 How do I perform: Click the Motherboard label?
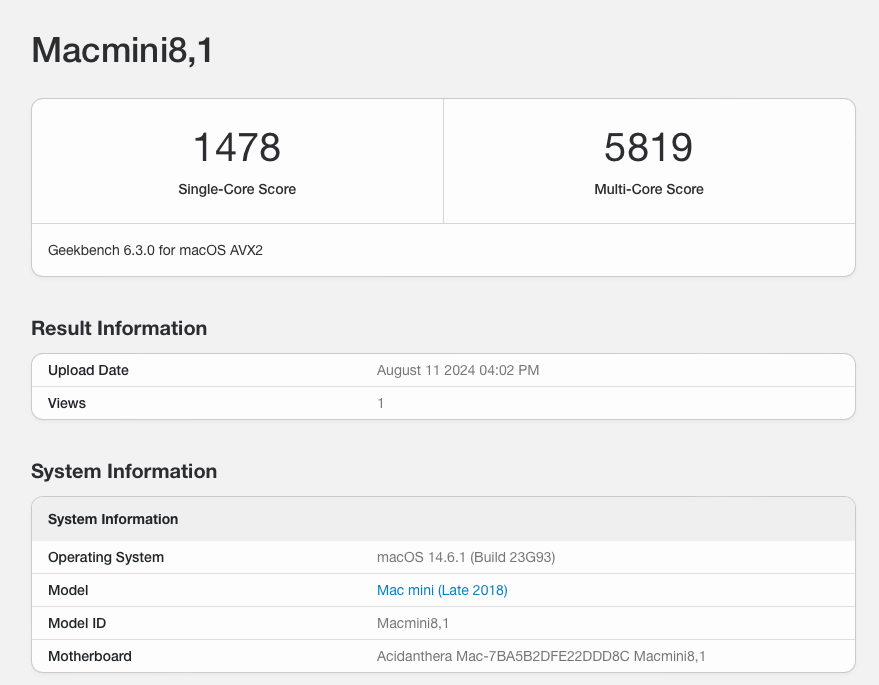pos(90,656)
